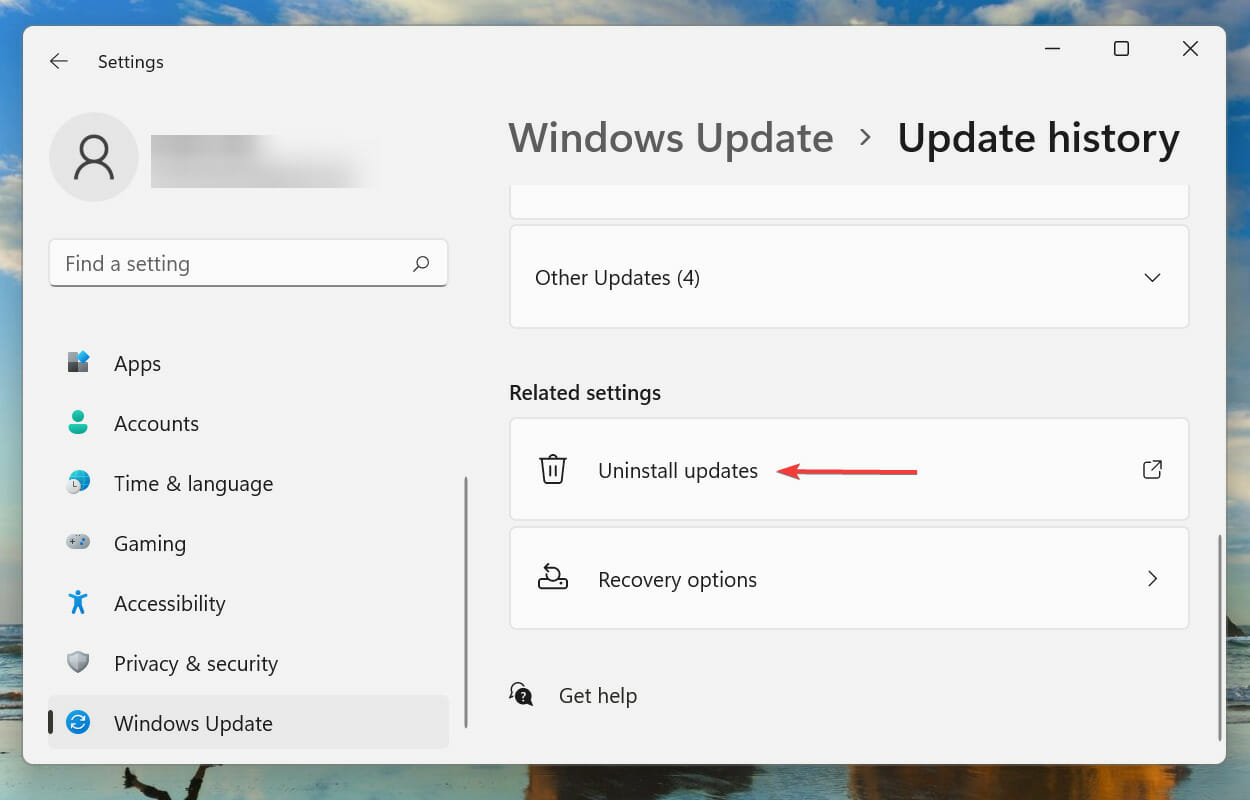Image resolution: width=1250 pixels, height=800 pixels.
Task: Click the Accessibility figure icon
Action: 78,603
